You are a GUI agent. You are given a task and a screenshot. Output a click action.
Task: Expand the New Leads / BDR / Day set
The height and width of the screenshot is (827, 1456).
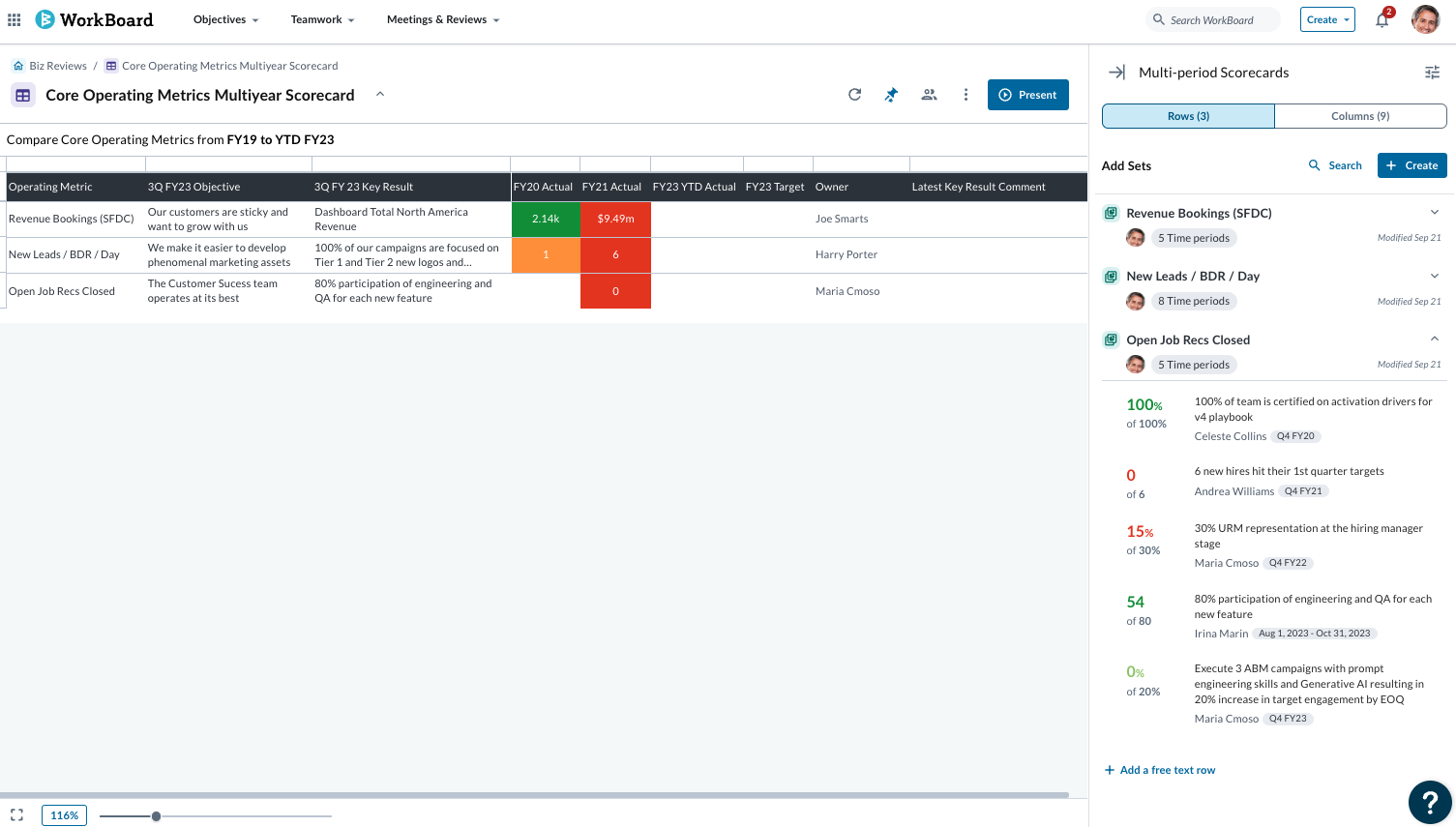point(1435,276)
